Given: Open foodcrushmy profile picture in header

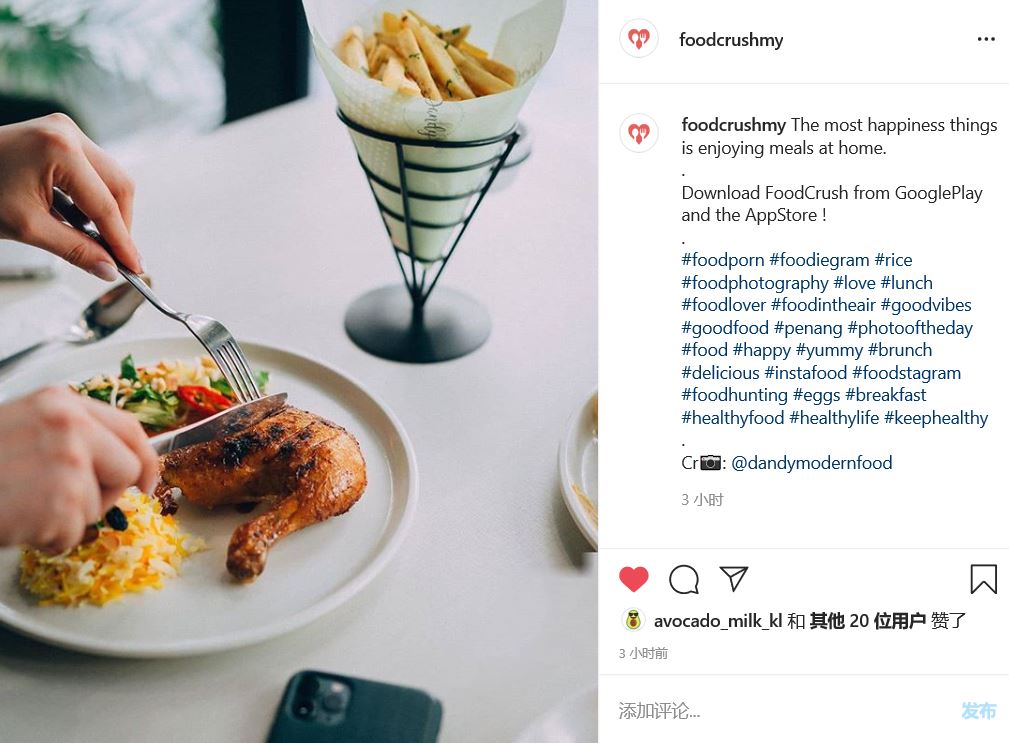Looking at the screenshot, I should (639, 39).
